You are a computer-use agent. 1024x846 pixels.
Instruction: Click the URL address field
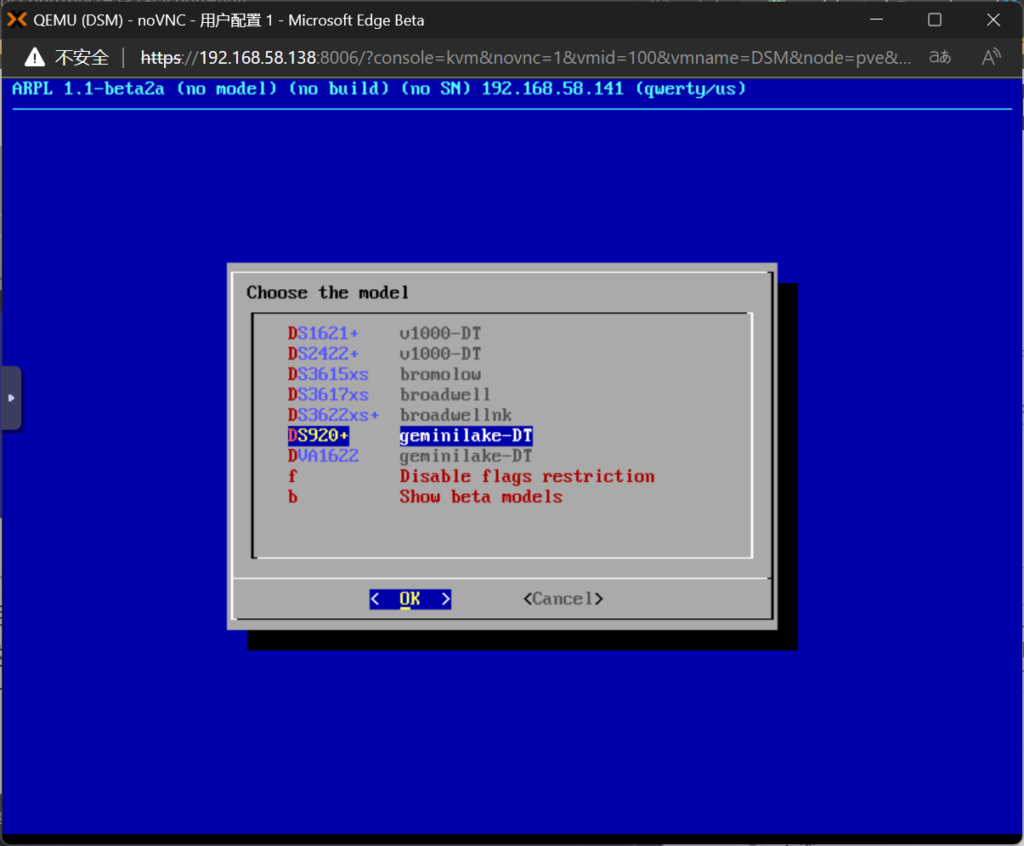[525, 57]
